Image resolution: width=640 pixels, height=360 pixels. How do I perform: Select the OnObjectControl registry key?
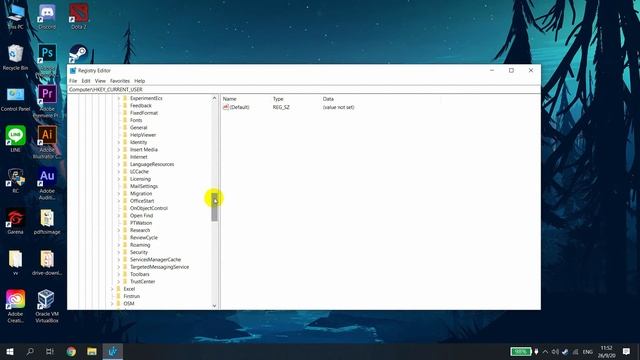click(x=149, y=209)
